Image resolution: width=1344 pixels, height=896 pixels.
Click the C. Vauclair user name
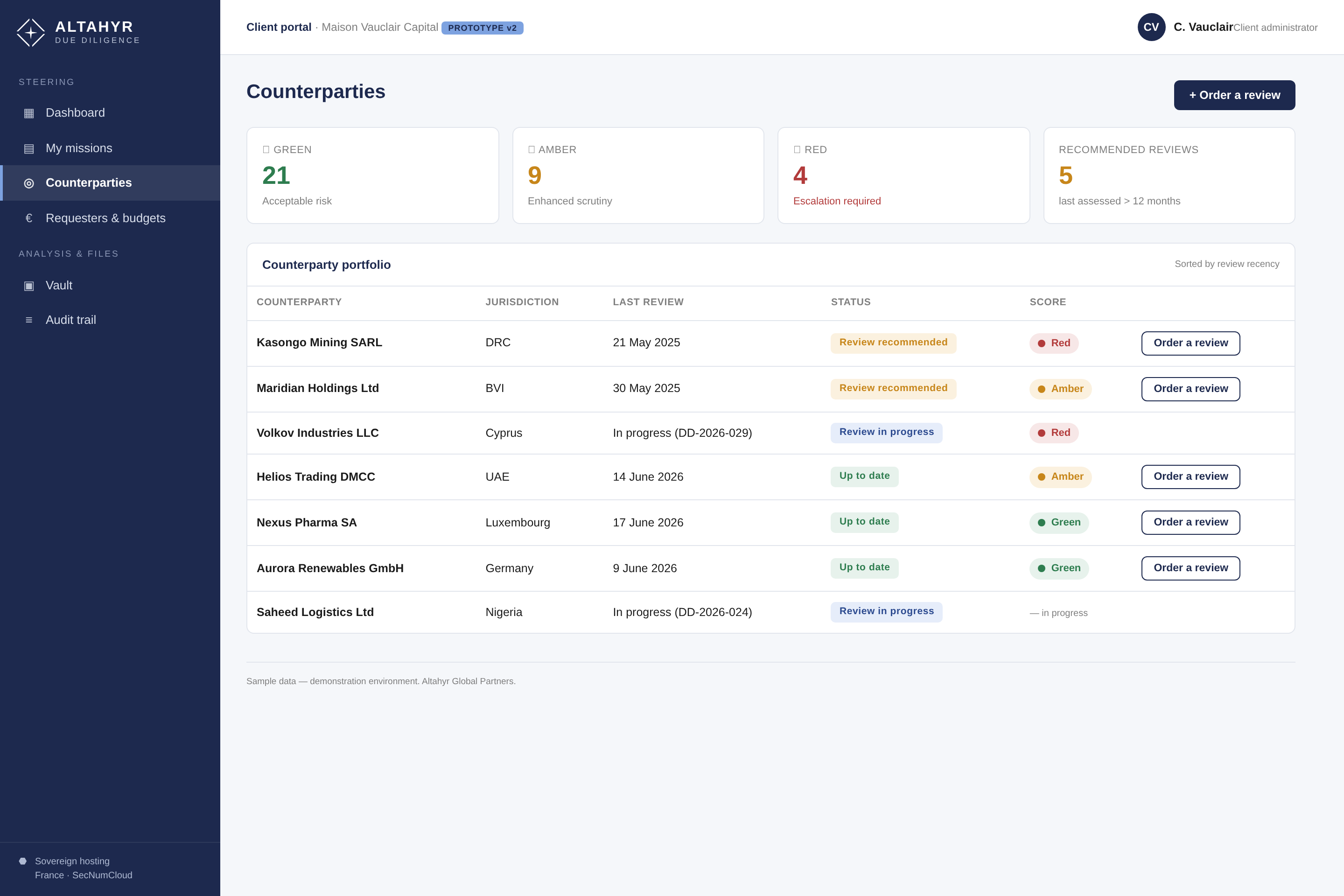click(1204, 27)
